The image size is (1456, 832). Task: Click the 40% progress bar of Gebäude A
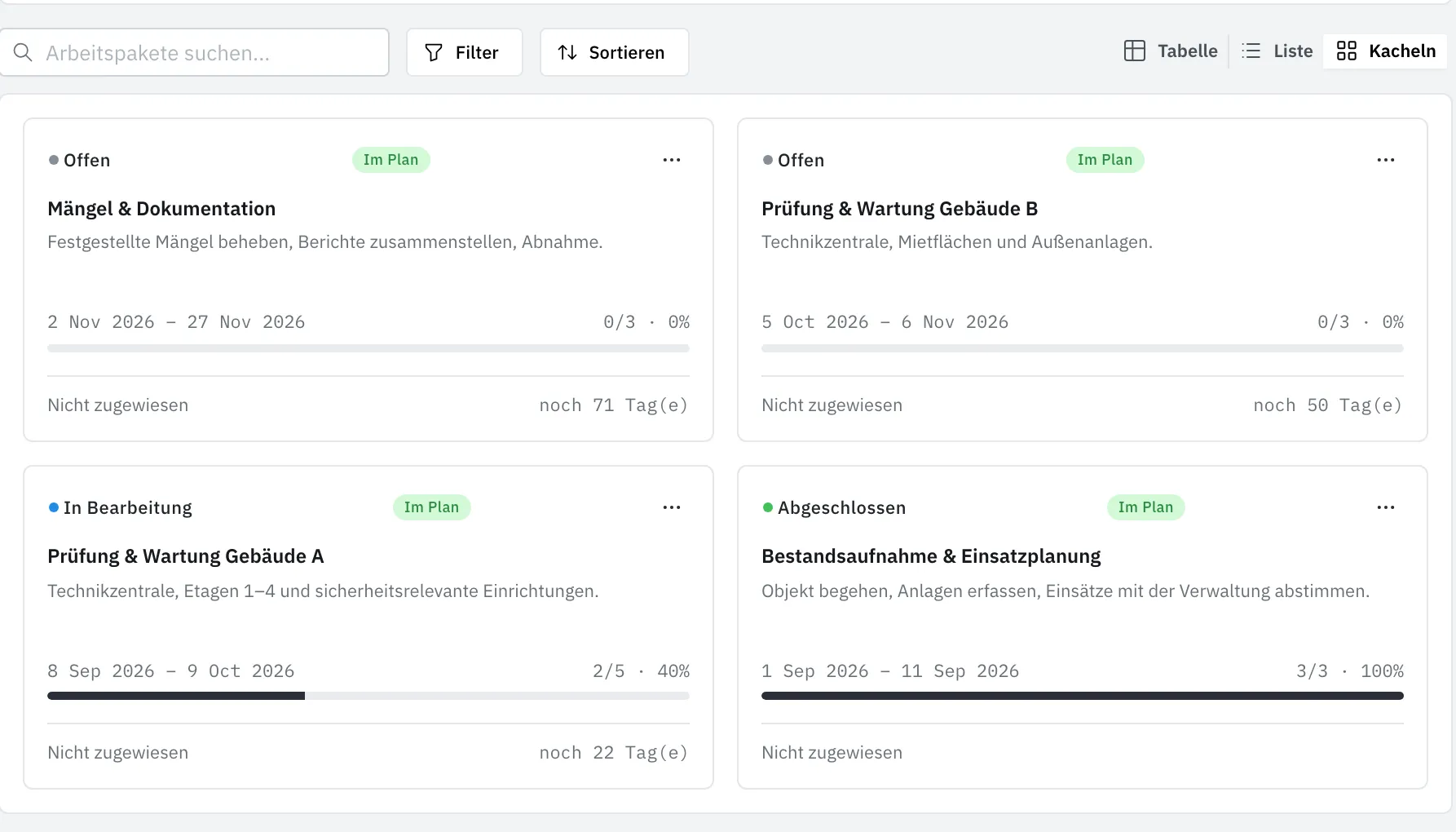pos(368,696)
